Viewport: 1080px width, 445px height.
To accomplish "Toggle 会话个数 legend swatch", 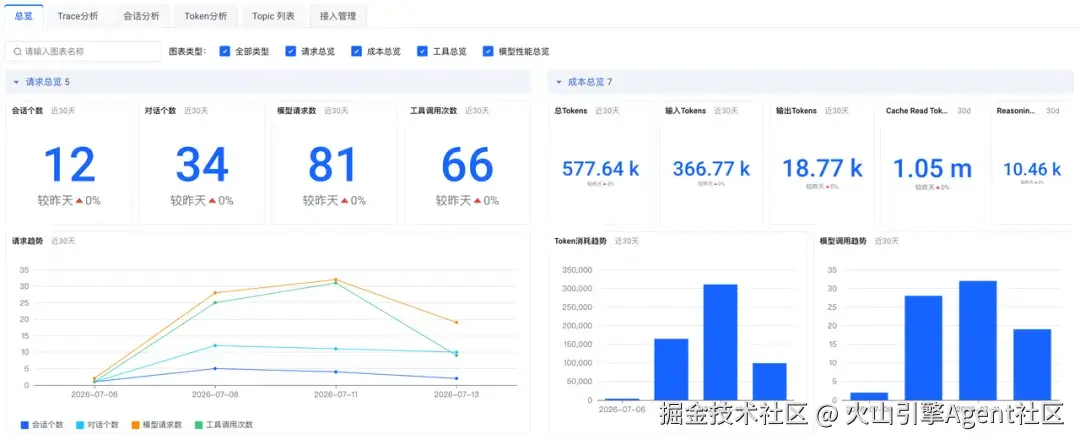I will point(25,425).
